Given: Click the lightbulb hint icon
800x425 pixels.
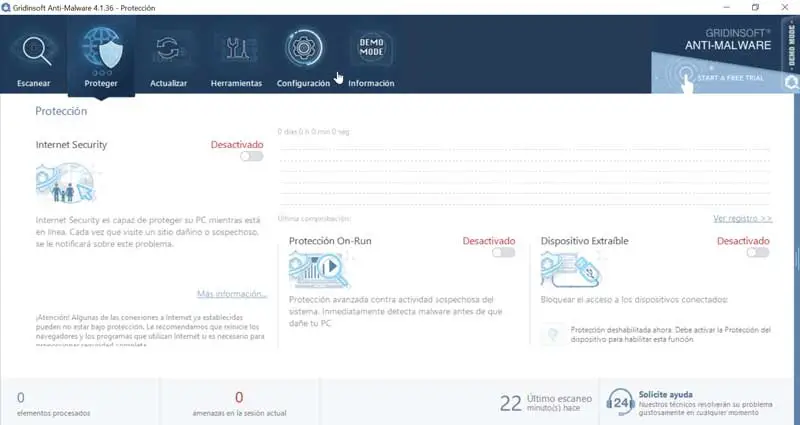Looking at the screenshot, I should point(554,334).
